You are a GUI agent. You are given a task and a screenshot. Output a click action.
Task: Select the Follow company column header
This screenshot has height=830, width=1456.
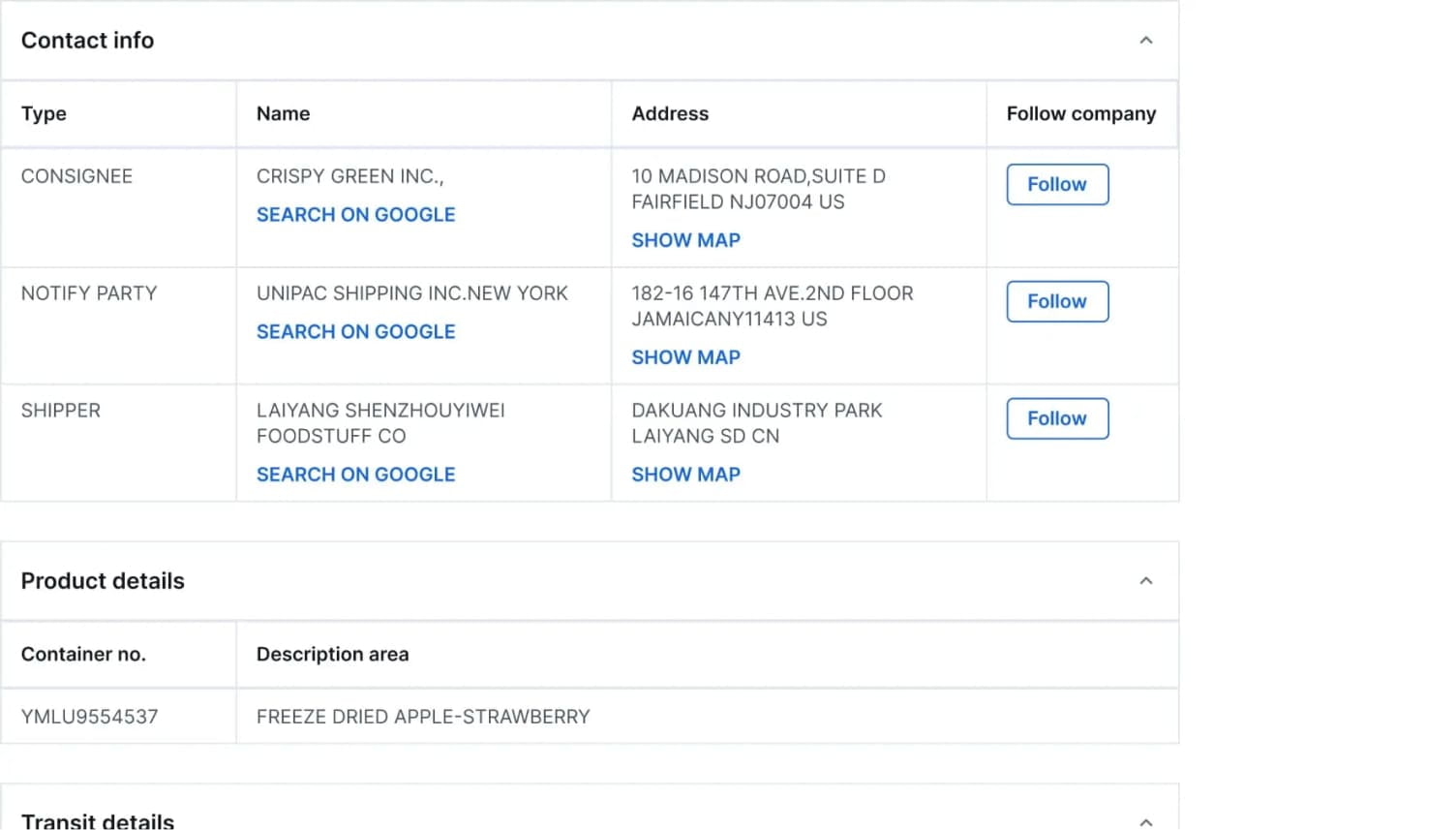pyautogui.click(x=1080, y=113)
